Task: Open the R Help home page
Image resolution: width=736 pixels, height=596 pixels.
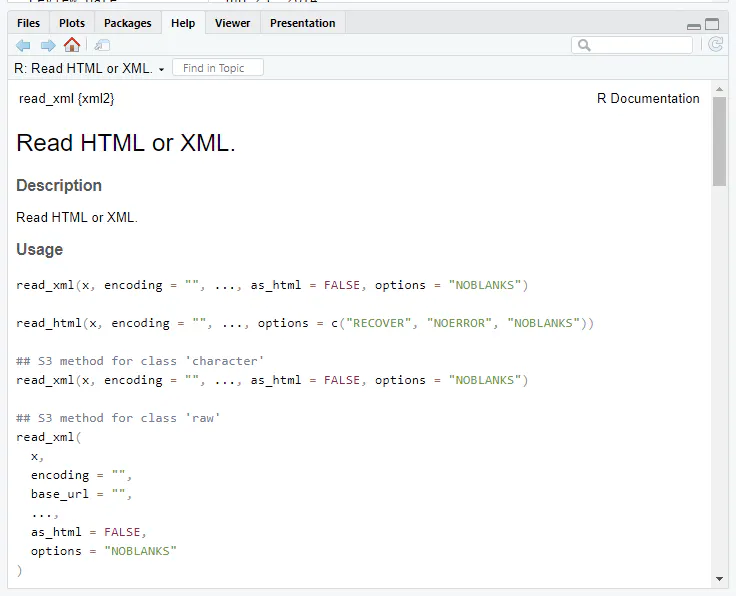Action: coord(72,45)
